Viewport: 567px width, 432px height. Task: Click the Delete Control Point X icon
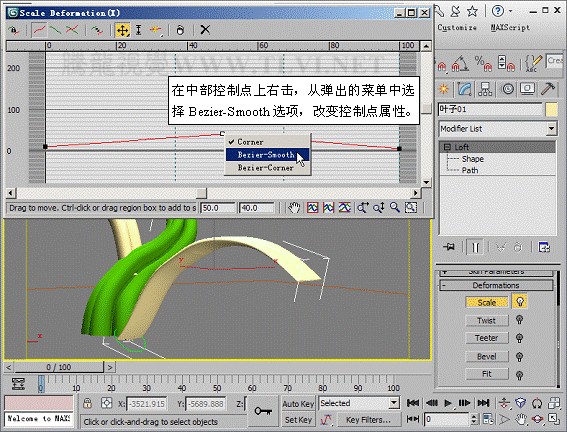tap(205, 30)
